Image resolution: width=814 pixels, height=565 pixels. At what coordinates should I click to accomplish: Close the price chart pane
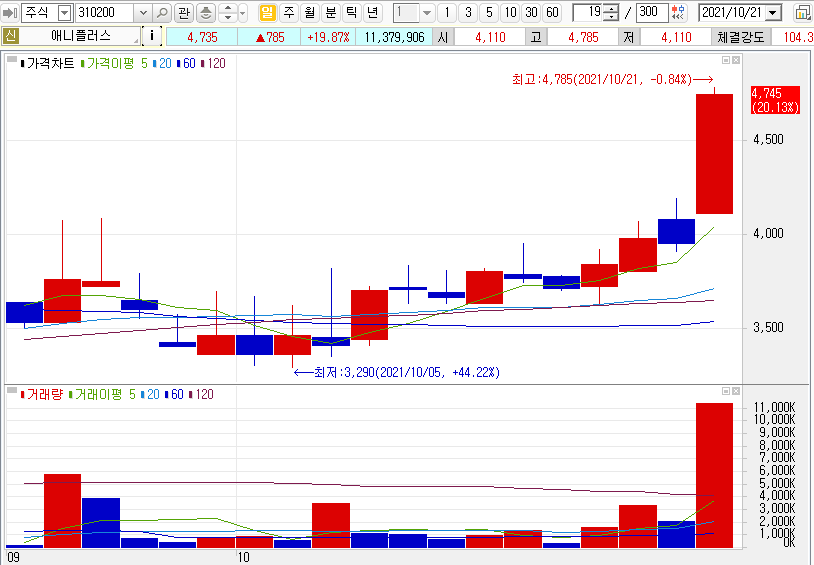(736, 60)
